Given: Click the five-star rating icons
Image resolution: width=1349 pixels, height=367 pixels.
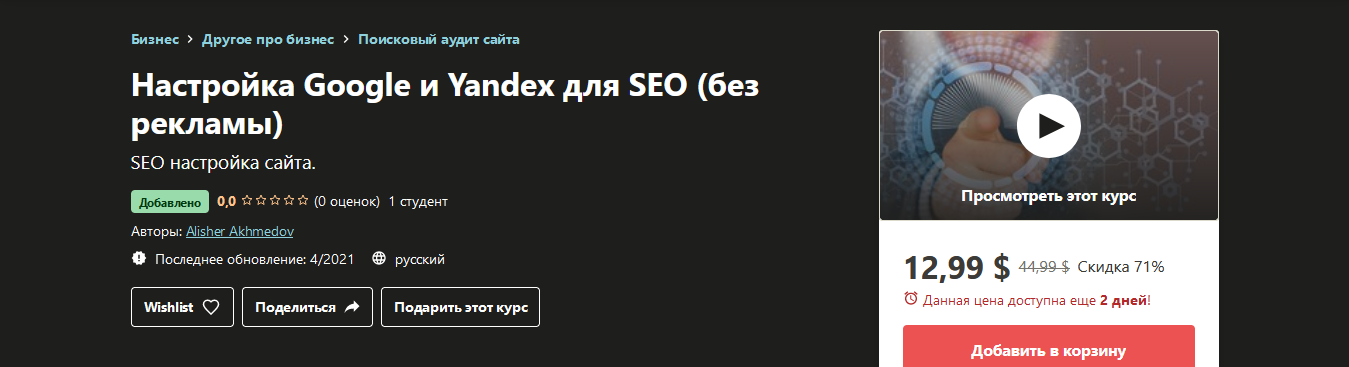Looking at the screenshot, I should [x=275, y=201].
